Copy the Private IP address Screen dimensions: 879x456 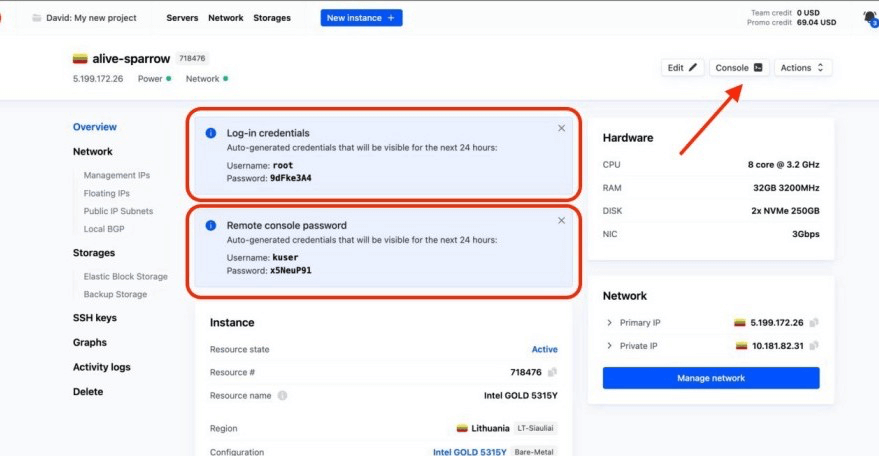pyautogui.click(x=814, y=345)
